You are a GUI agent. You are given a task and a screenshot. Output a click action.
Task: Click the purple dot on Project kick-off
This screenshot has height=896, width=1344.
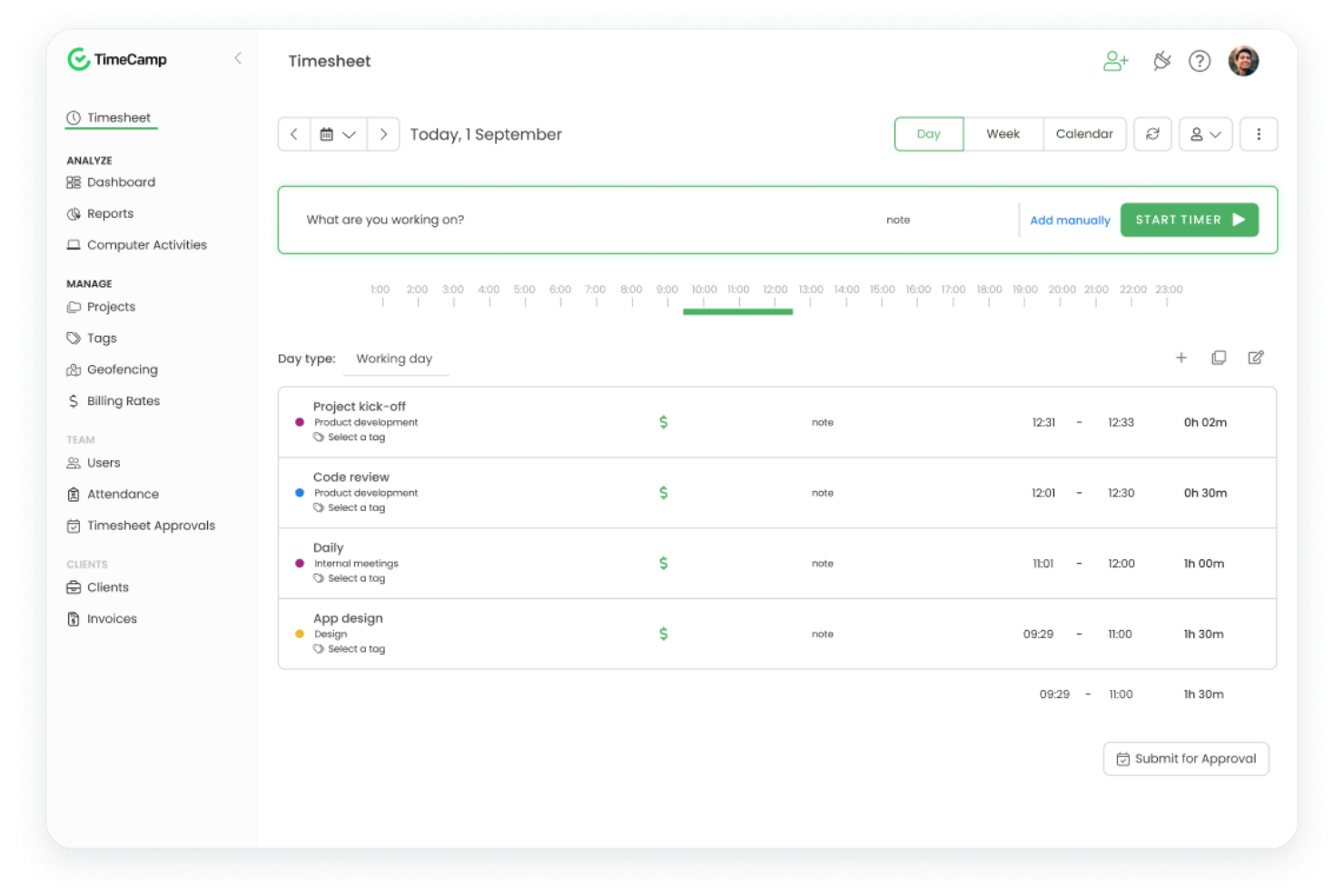[299, 421]
